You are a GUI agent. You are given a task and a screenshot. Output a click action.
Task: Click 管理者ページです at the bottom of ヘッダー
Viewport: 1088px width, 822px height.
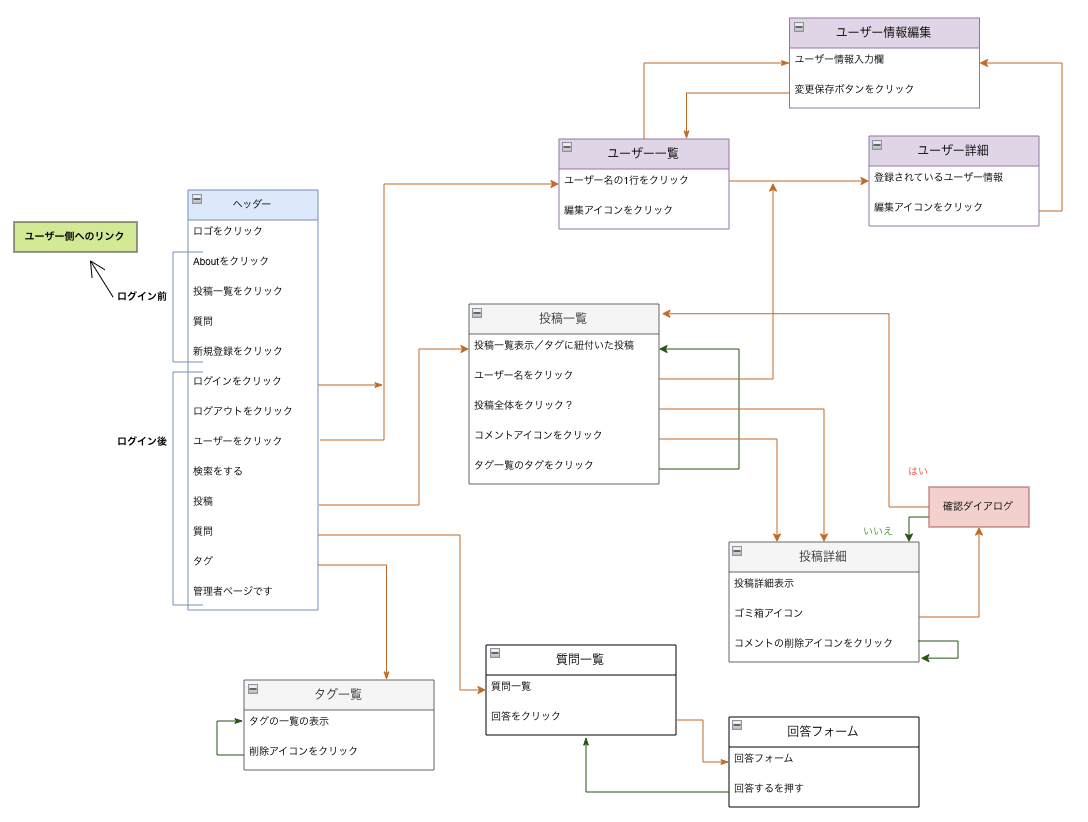(x=233, y=591)
